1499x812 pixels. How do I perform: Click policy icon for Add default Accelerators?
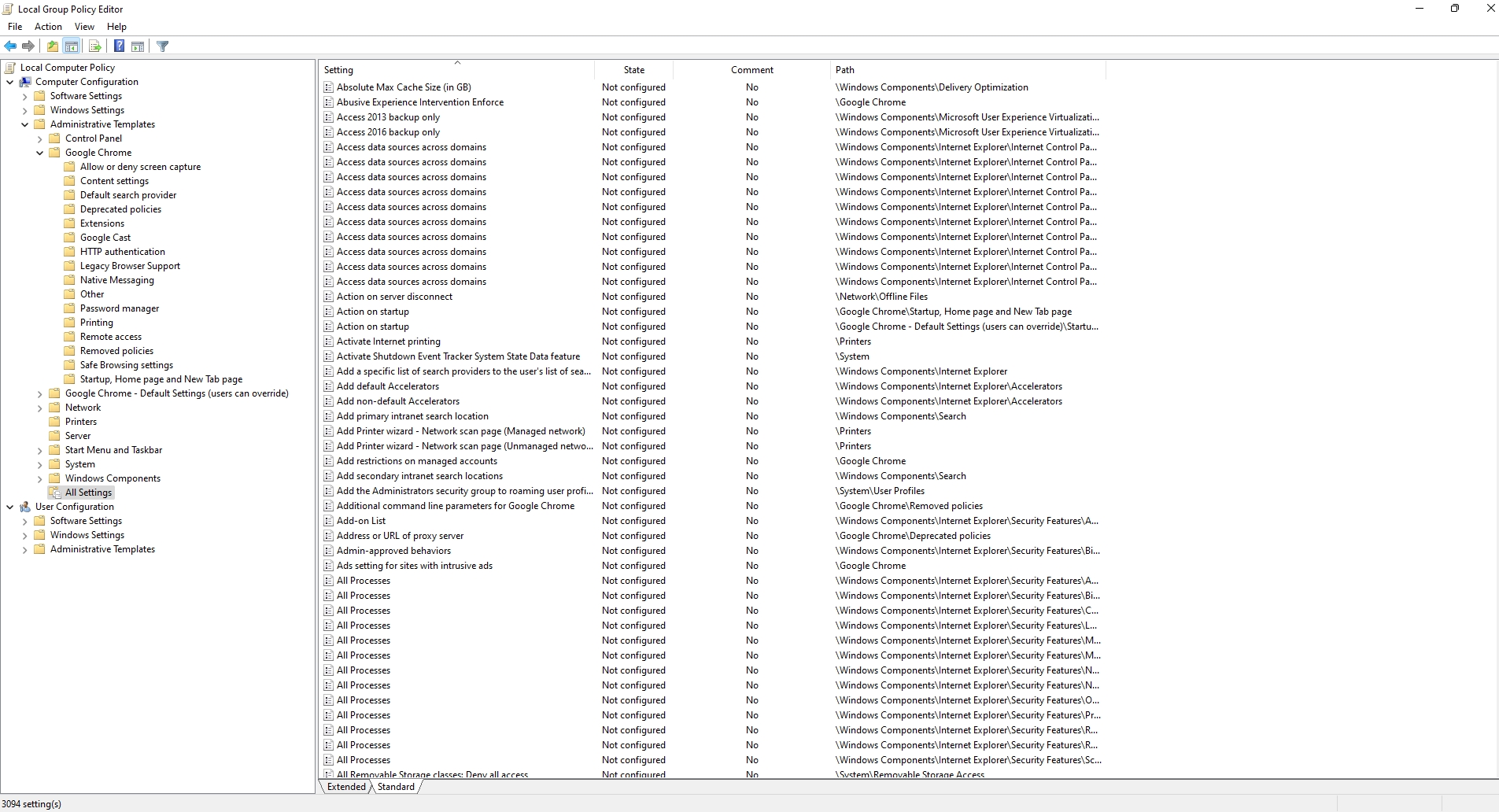(x=329, y=386)
